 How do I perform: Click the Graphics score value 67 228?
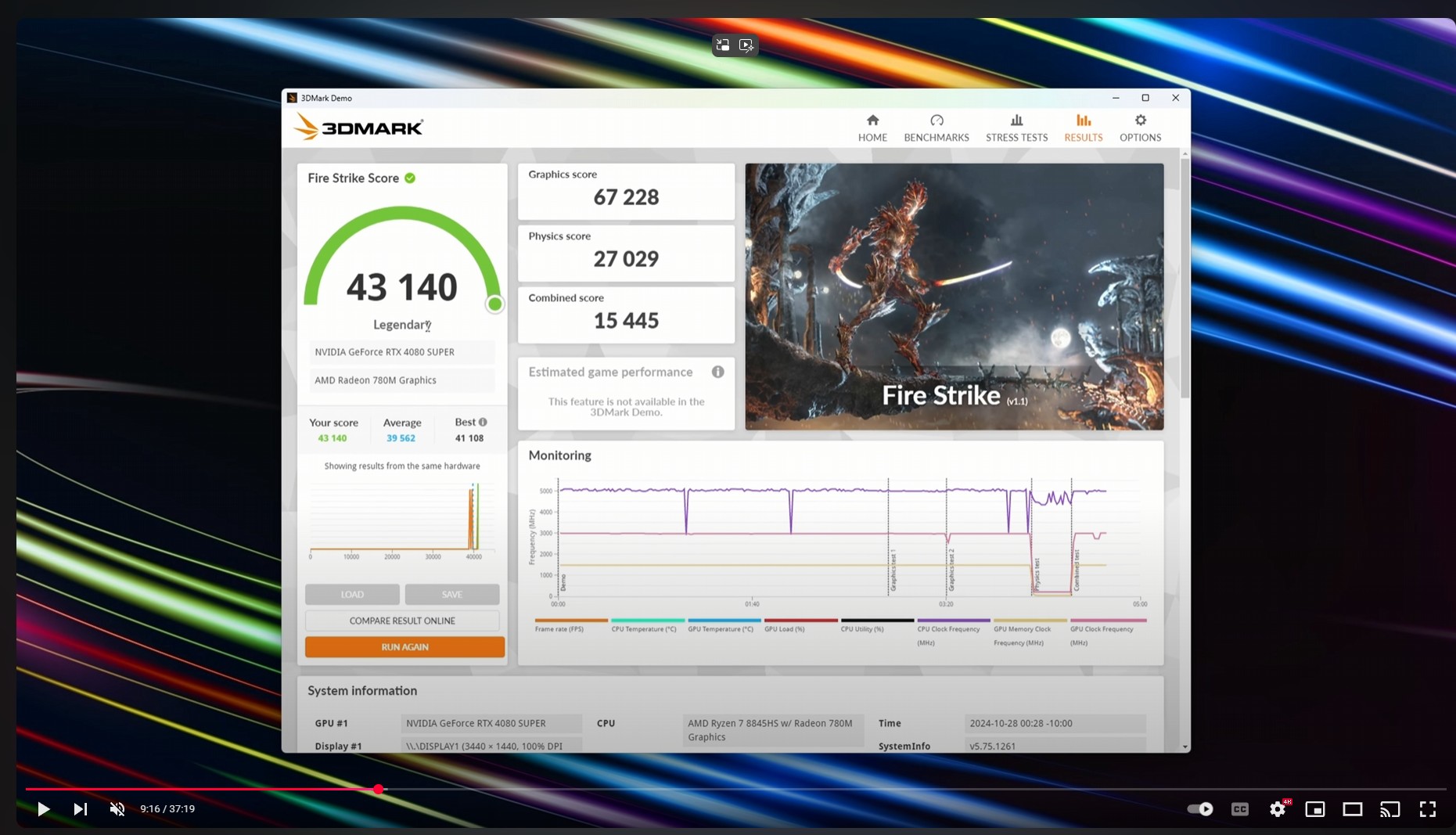[626, 197]
